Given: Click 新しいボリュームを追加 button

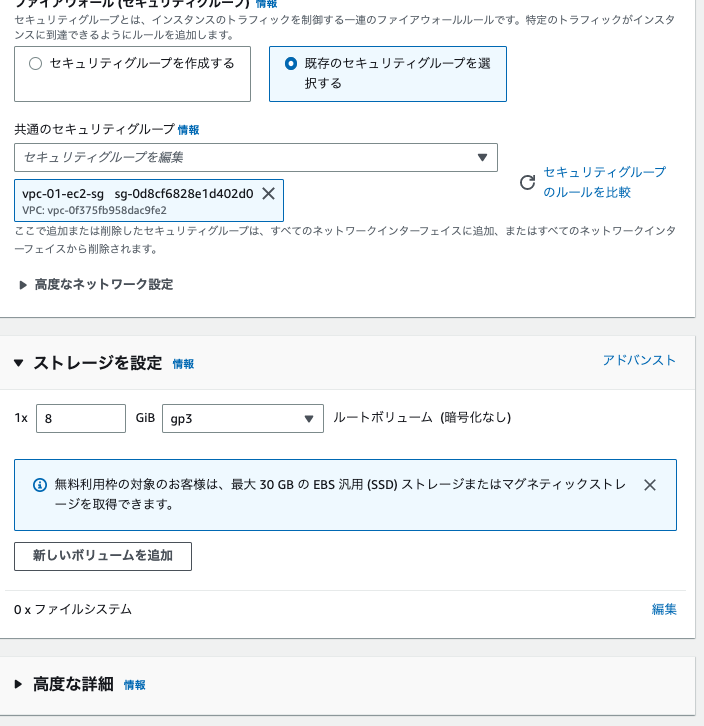Looking at the screenshot, I should point(103,556).
